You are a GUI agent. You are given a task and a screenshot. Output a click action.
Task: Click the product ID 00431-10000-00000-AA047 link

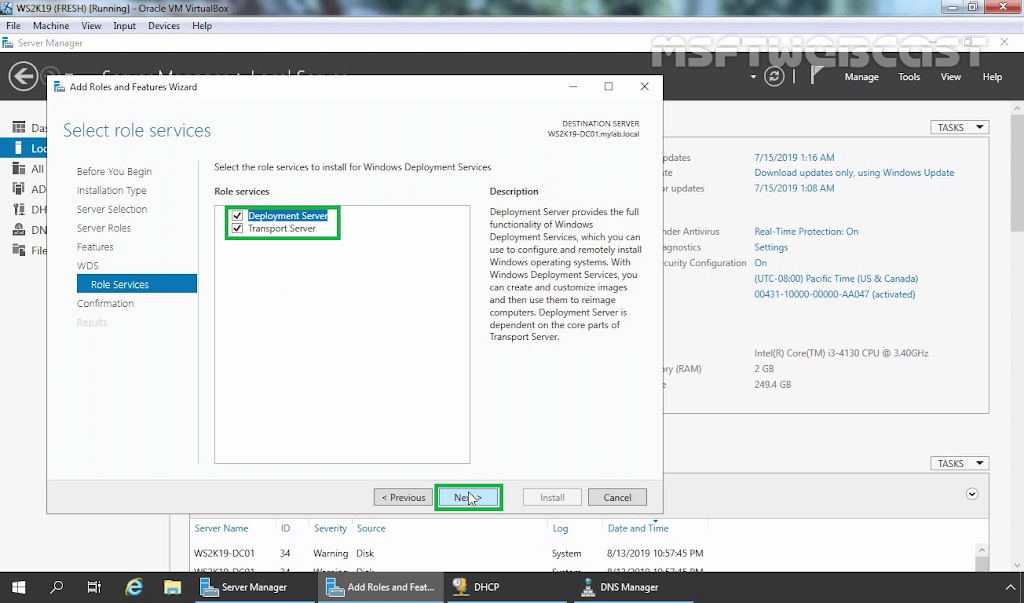(x=835, y=294)
